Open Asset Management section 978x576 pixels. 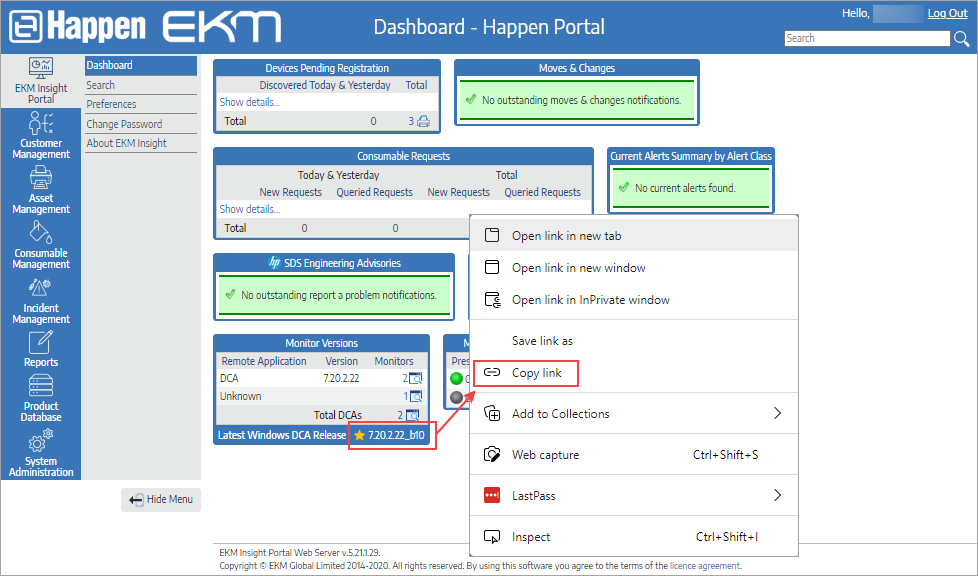pyautogui.click(x=41, y=190)
